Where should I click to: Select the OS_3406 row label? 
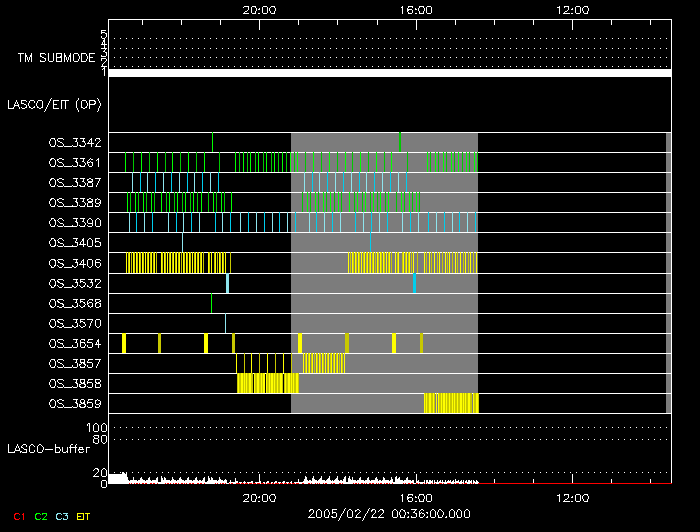(74, 263)
